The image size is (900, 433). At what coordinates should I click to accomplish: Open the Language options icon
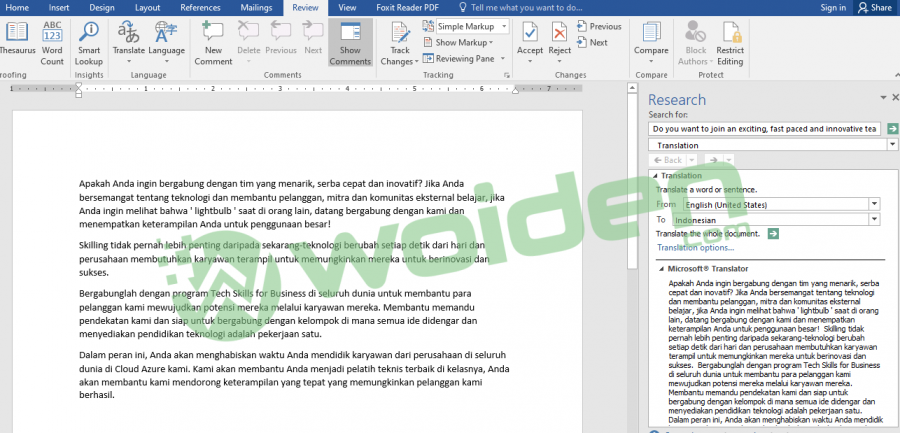point(166,32)
